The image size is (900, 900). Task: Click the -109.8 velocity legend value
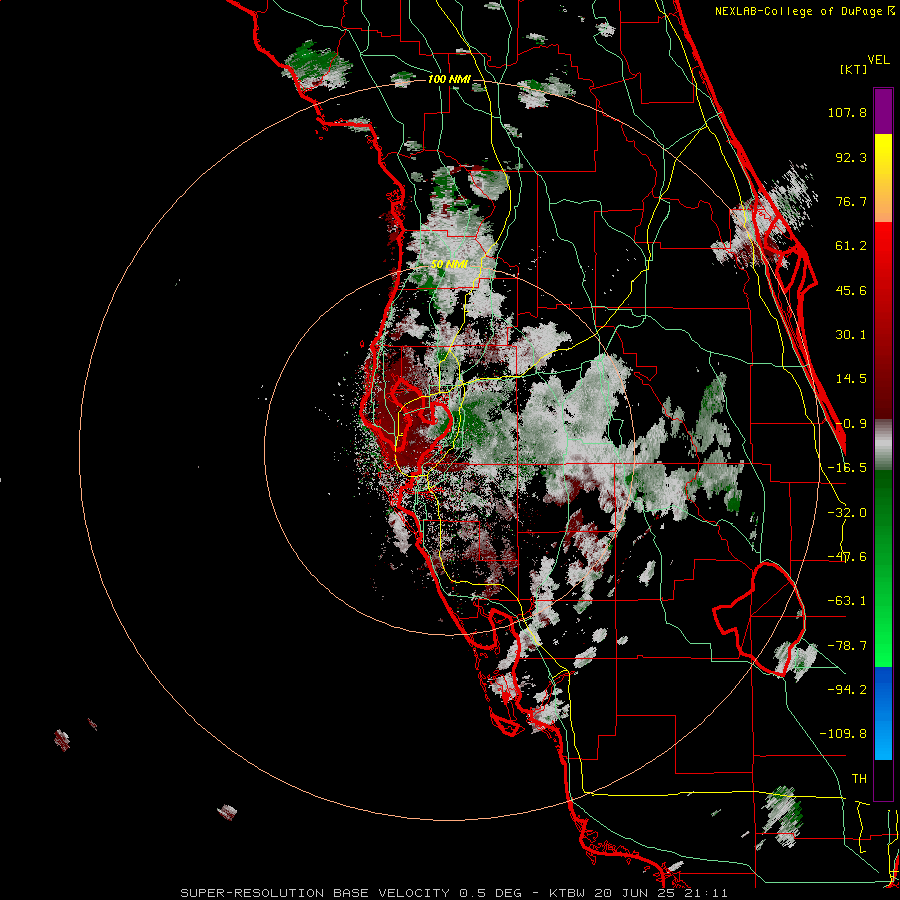coord(843,734)
